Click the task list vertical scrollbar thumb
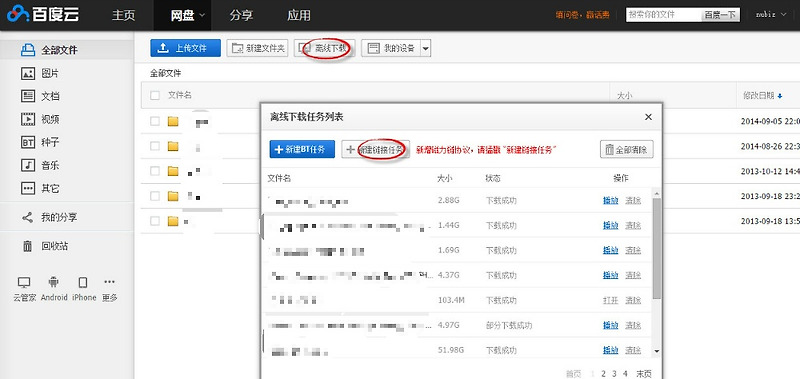 (x=657, y=248)
